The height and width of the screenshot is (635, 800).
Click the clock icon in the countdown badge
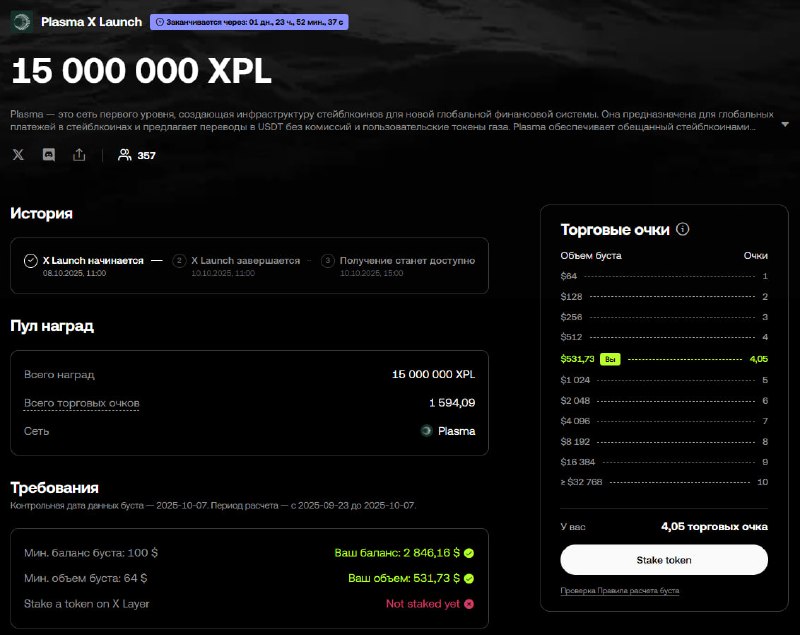pyautogui.click(x=160, y=22)
